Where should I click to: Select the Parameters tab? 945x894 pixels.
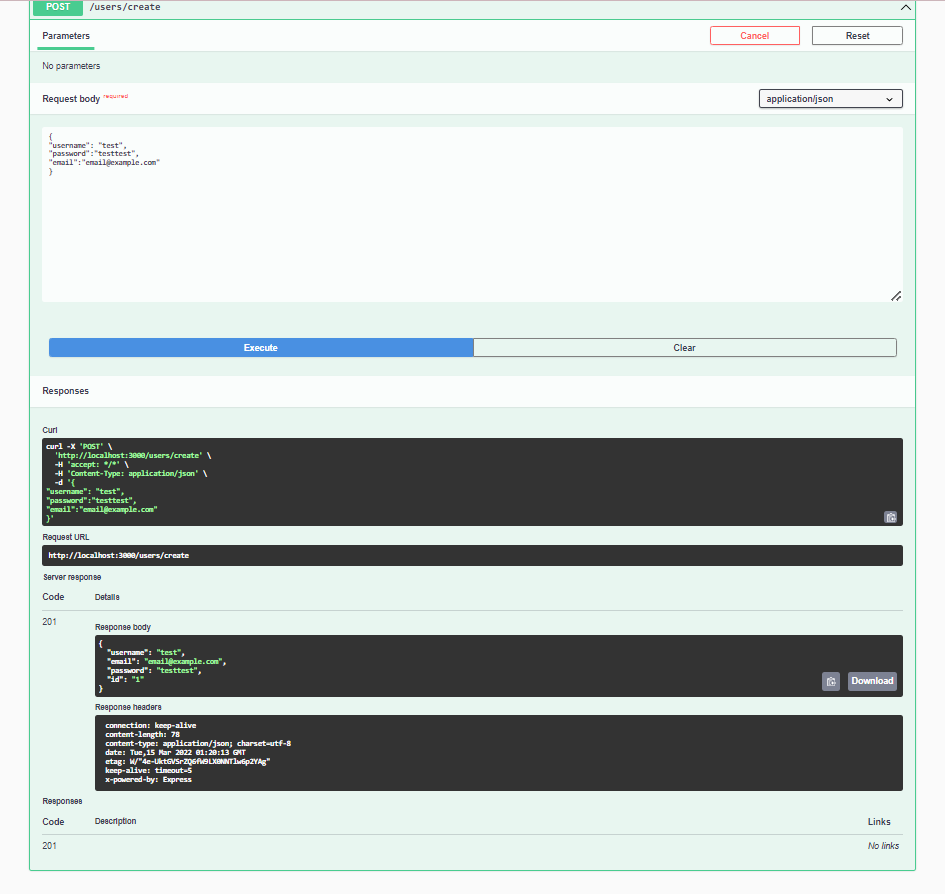click(66, 36)
